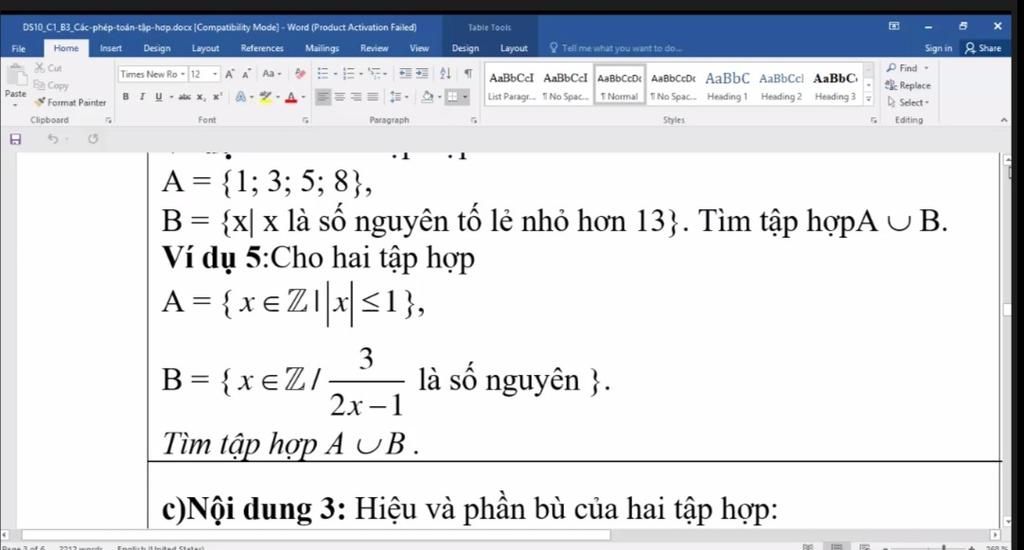Apply subscript formatting
Viewport: 1024px width, 550px height.
coord(201,97)
